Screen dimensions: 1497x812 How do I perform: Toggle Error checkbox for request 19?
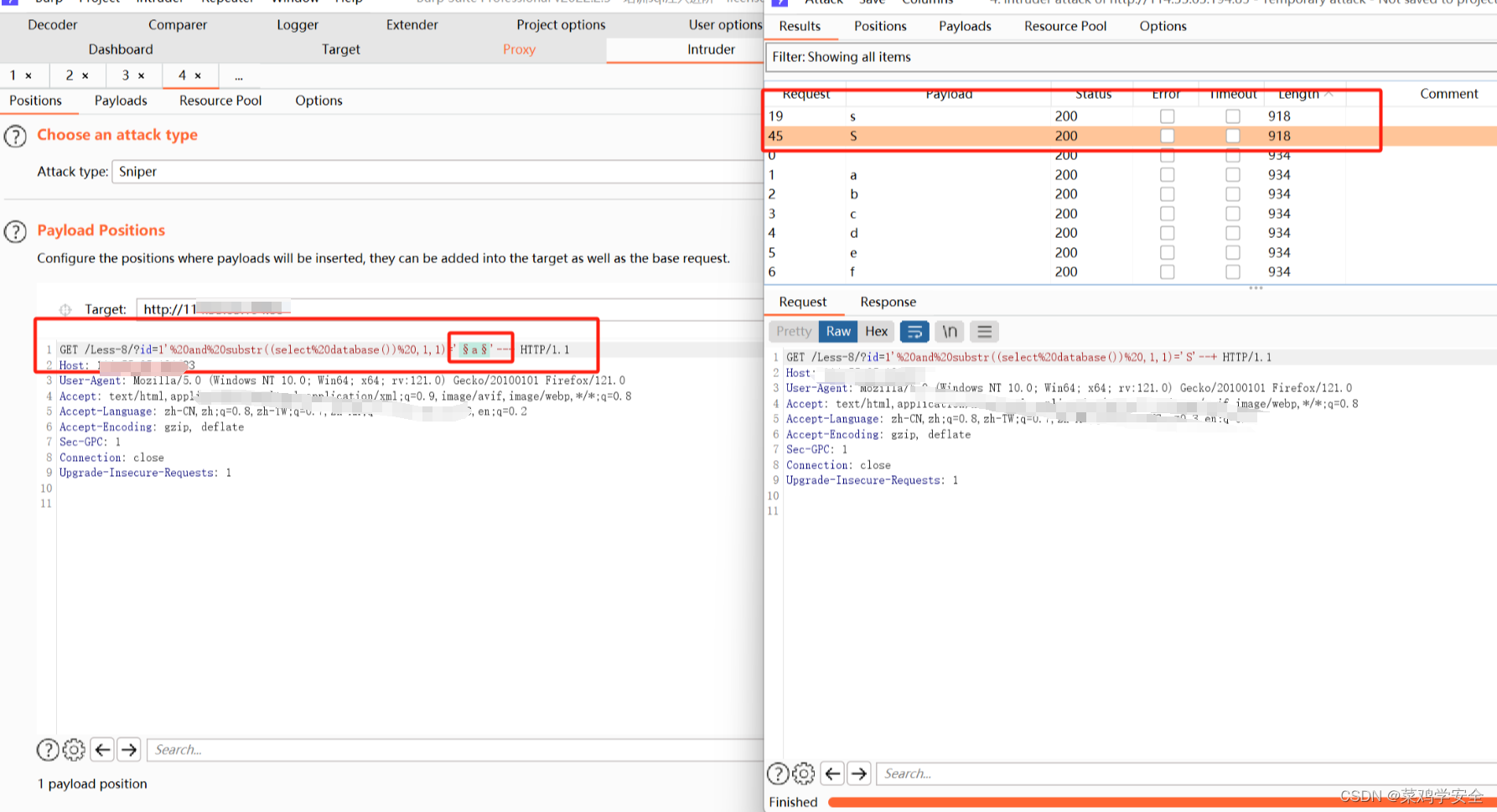click(1167, 116)
